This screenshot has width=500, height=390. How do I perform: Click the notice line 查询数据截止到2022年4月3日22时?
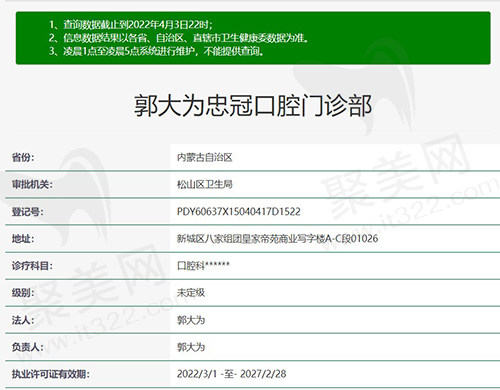(x=130, y=24)
